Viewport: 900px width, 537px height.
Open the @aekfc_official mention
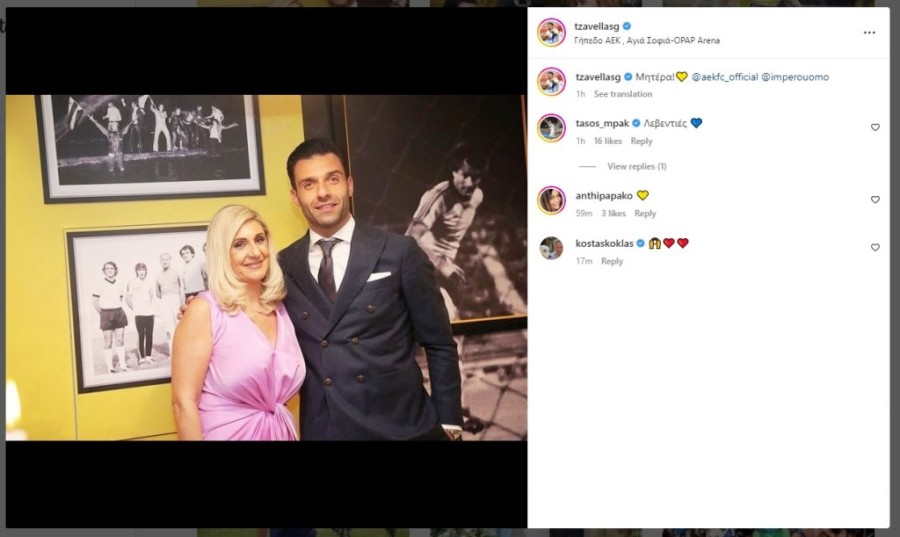point(724,77)
